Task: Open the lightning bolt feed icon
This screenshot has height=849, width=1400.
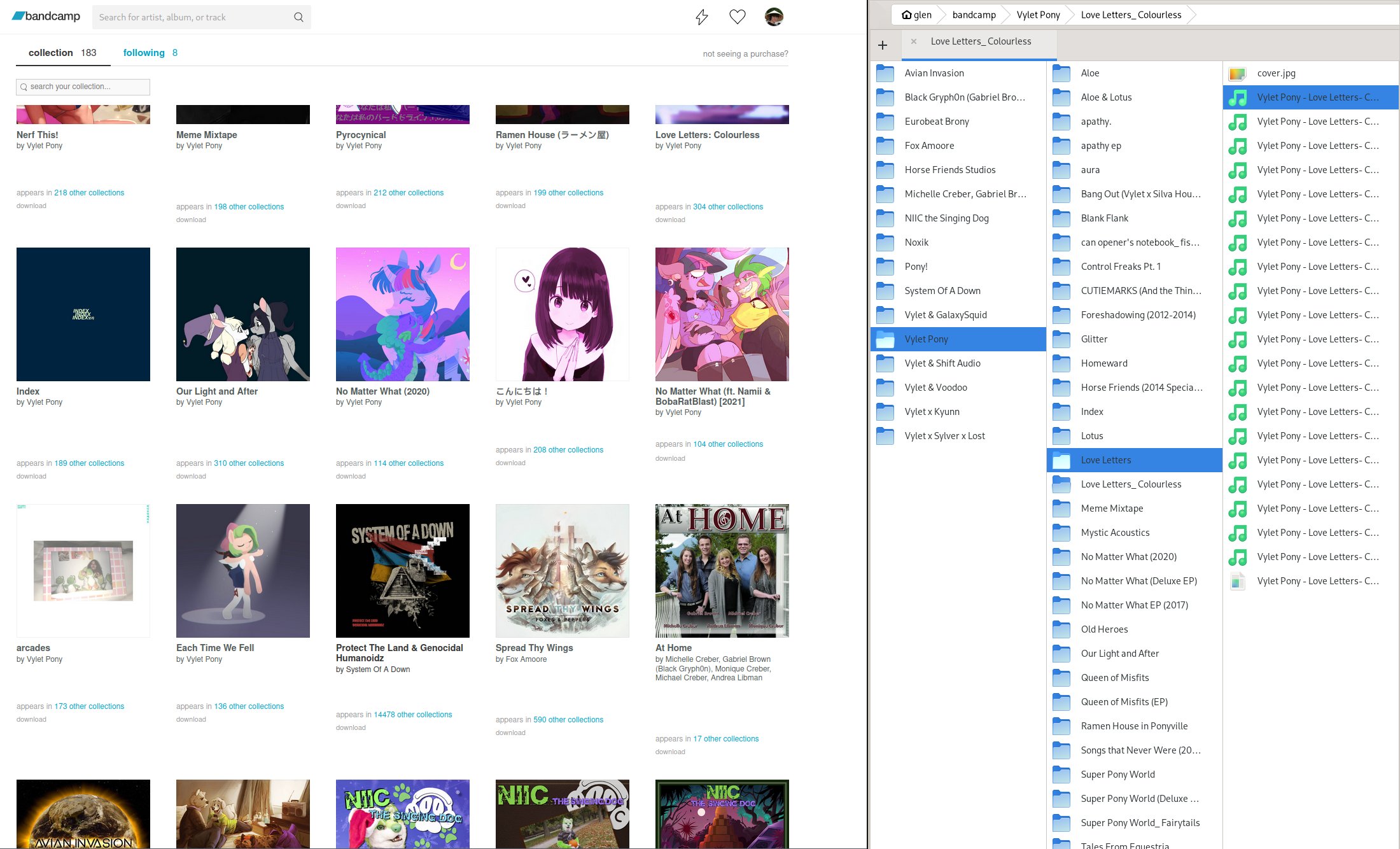Action: coord(701,17)
